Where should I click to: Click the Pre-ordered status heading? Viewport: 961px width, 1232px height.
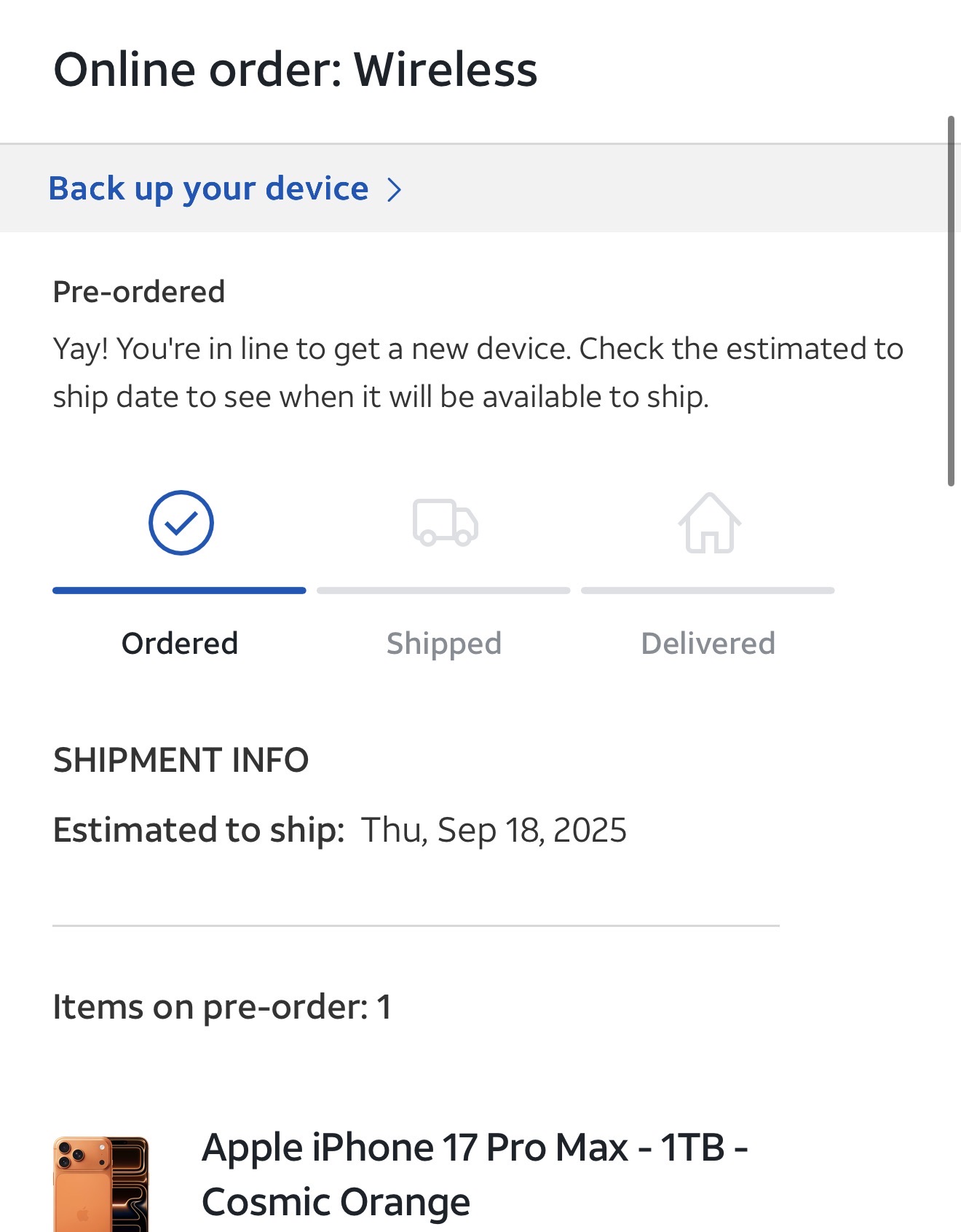(x=139, y=292)
